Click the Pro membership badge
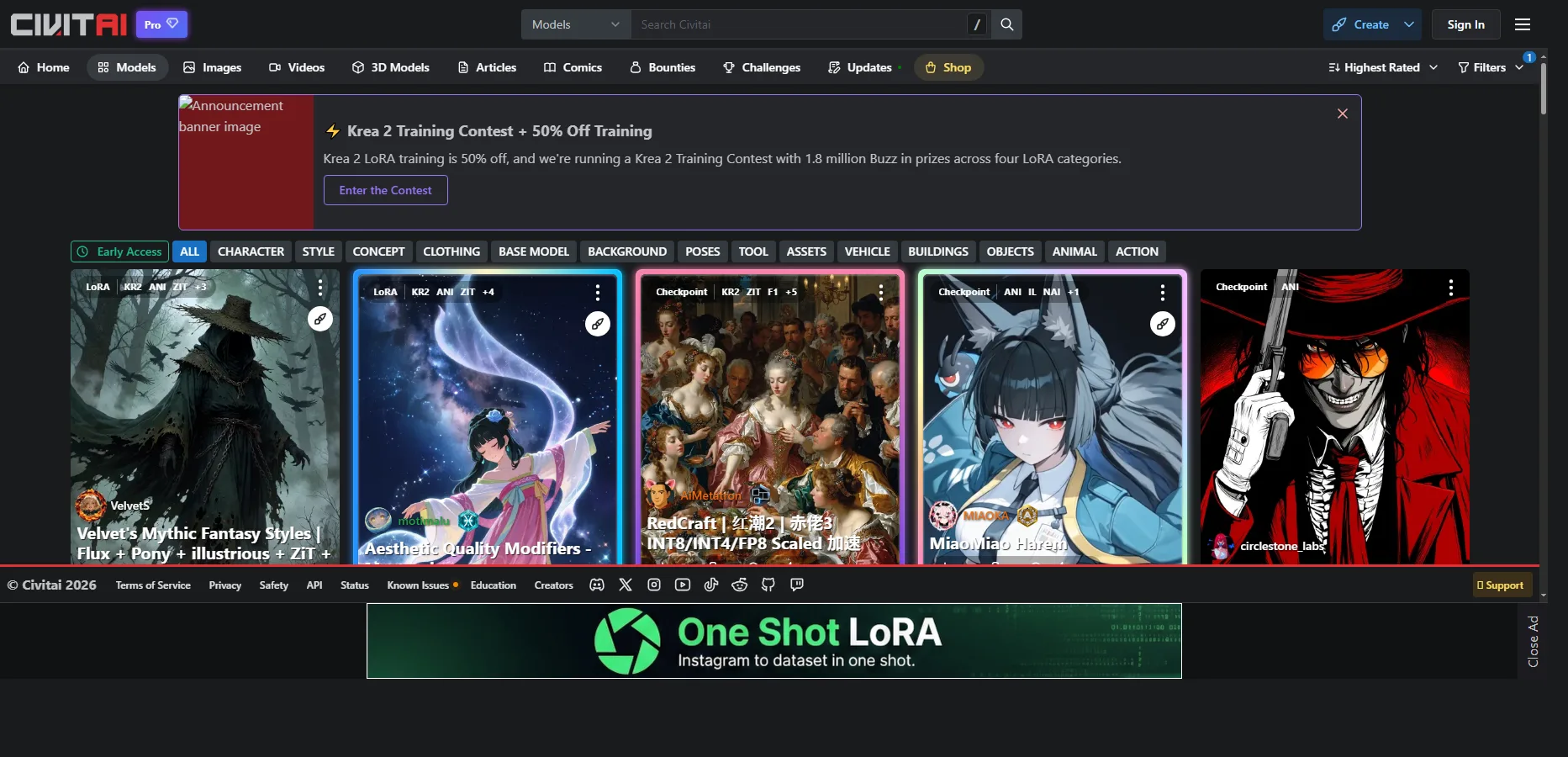 pyautogui.click(x=161, y=24)
